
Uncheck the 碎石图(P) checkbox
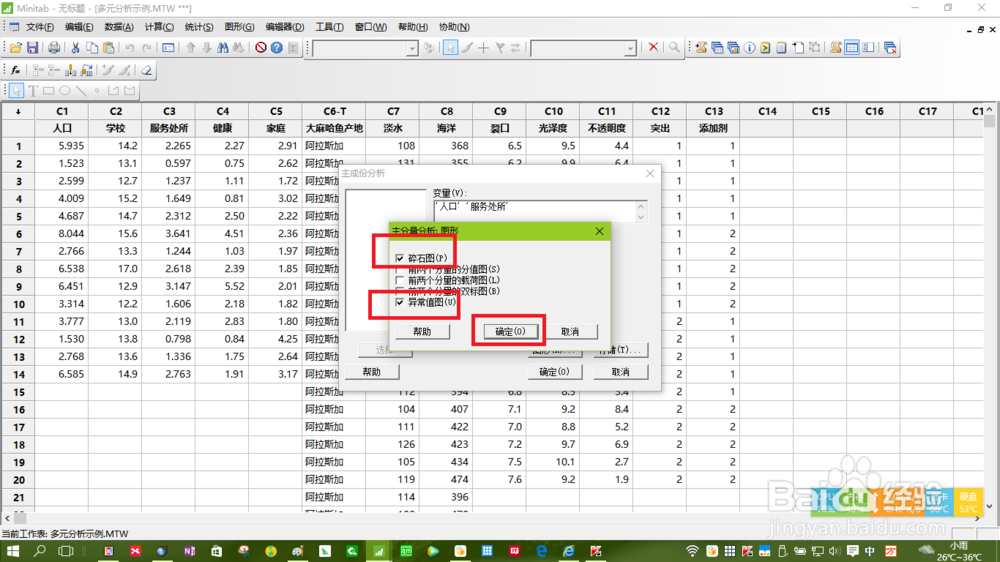point(400,258)
